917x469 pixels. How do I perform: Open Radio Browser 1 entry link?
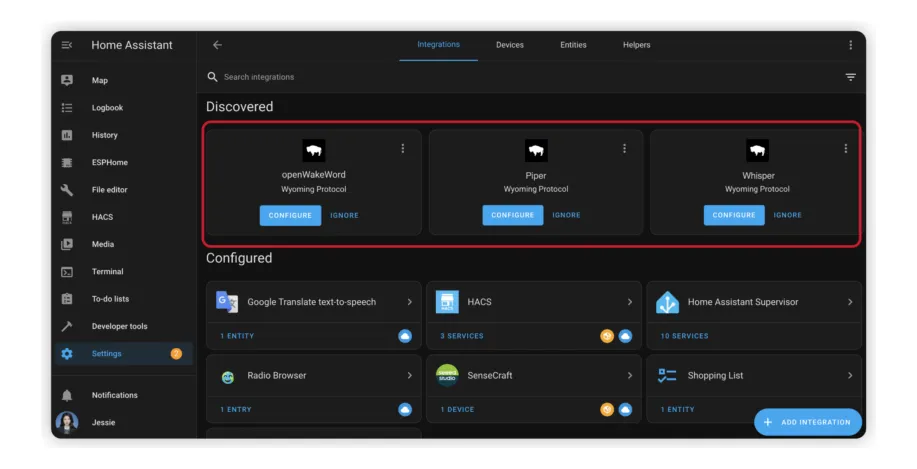pyautogui.click(x=236, y=410)
